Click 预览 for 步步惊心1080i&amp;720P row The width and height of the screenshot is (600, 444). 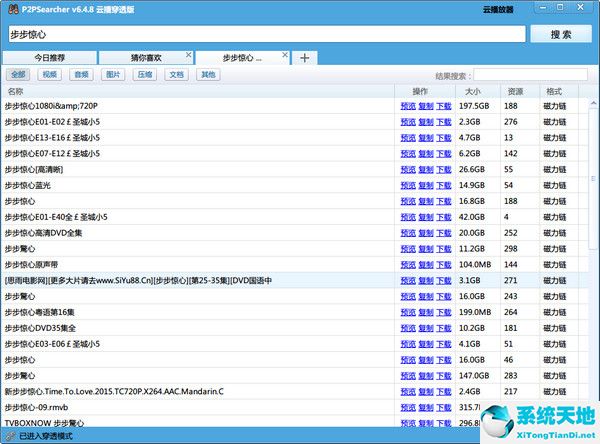coord(408,106)
